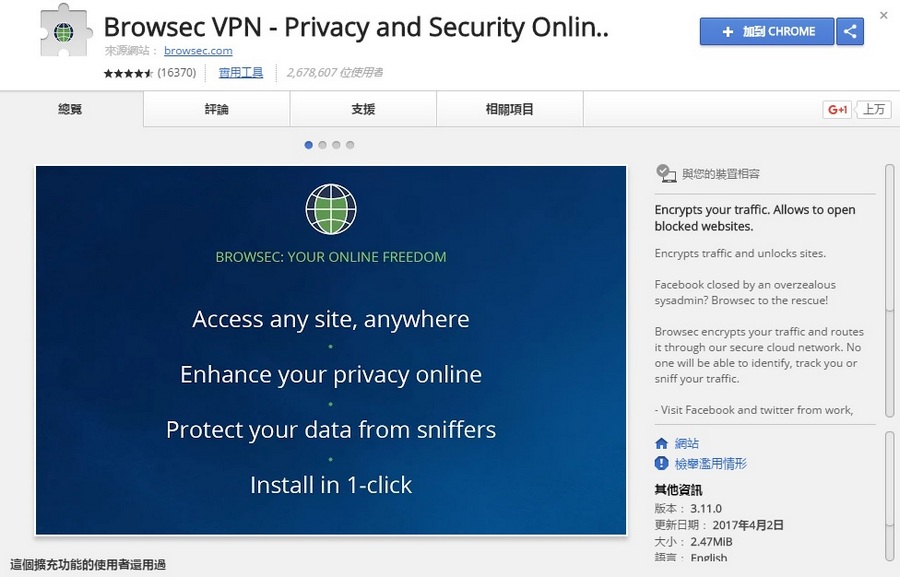Screen dimensions: 900x577
Task: Click the Browsec puzzle-piece extension icon
Action: pyautogui.click(x=65, y=30)
